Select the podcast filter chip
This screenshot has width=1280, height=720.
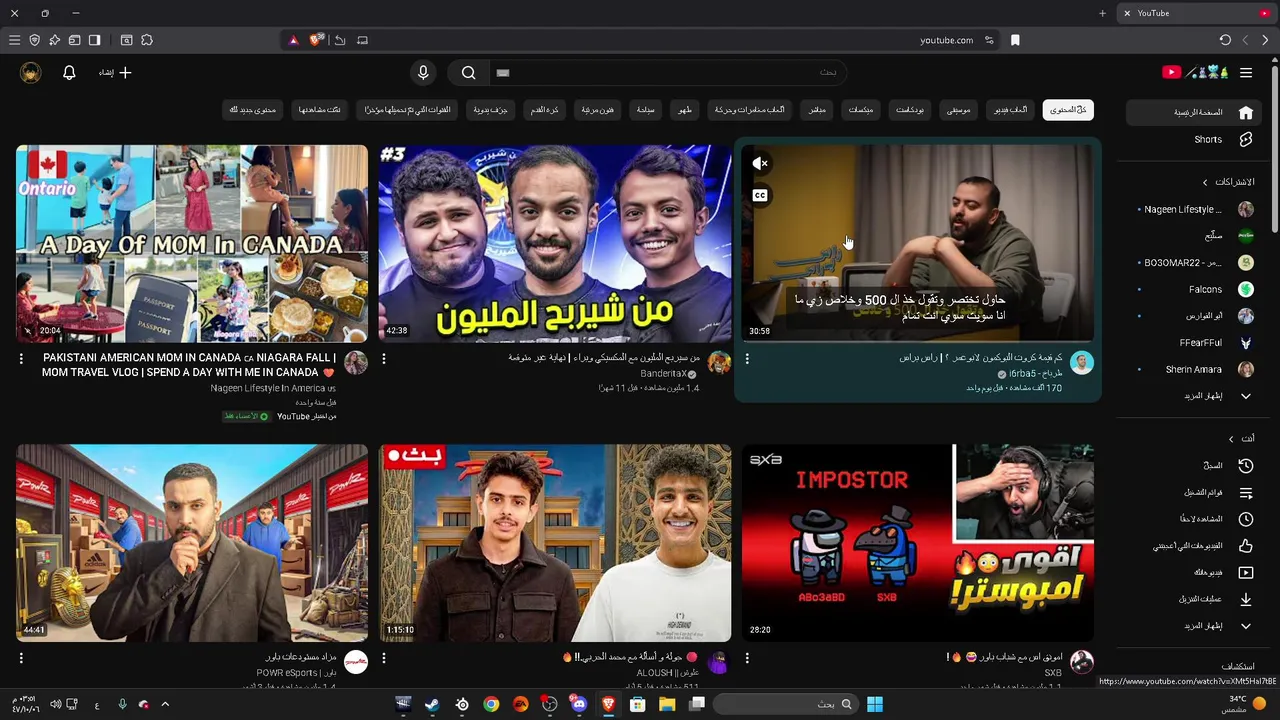coord(910,110)
